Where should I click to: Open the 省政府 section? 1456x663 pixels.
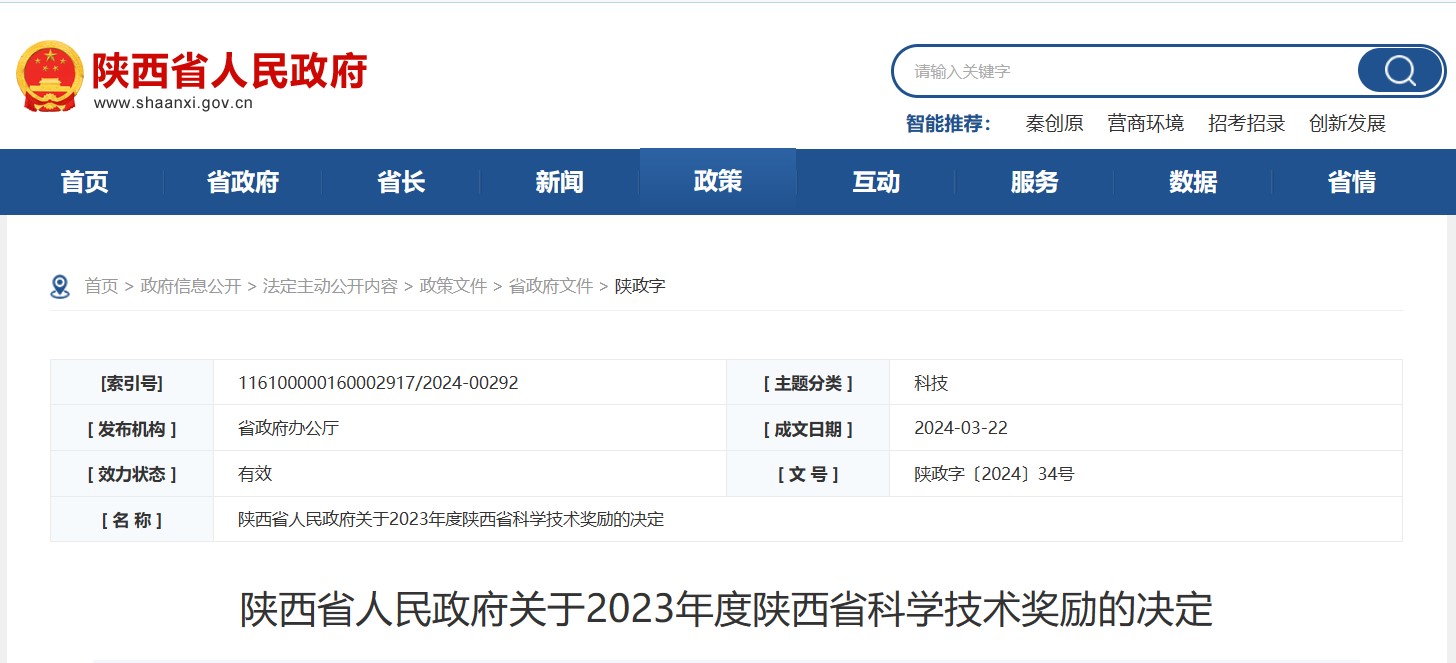click(242, 181)
